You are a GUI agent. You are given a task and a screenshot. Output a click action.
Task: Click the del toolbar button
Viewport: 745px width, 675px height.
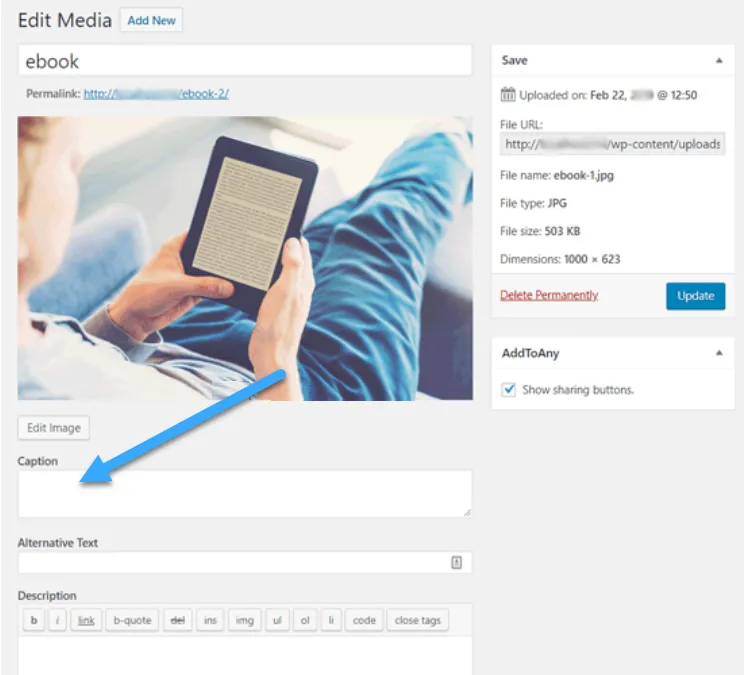pyautogui.click(x=177, y=620)
